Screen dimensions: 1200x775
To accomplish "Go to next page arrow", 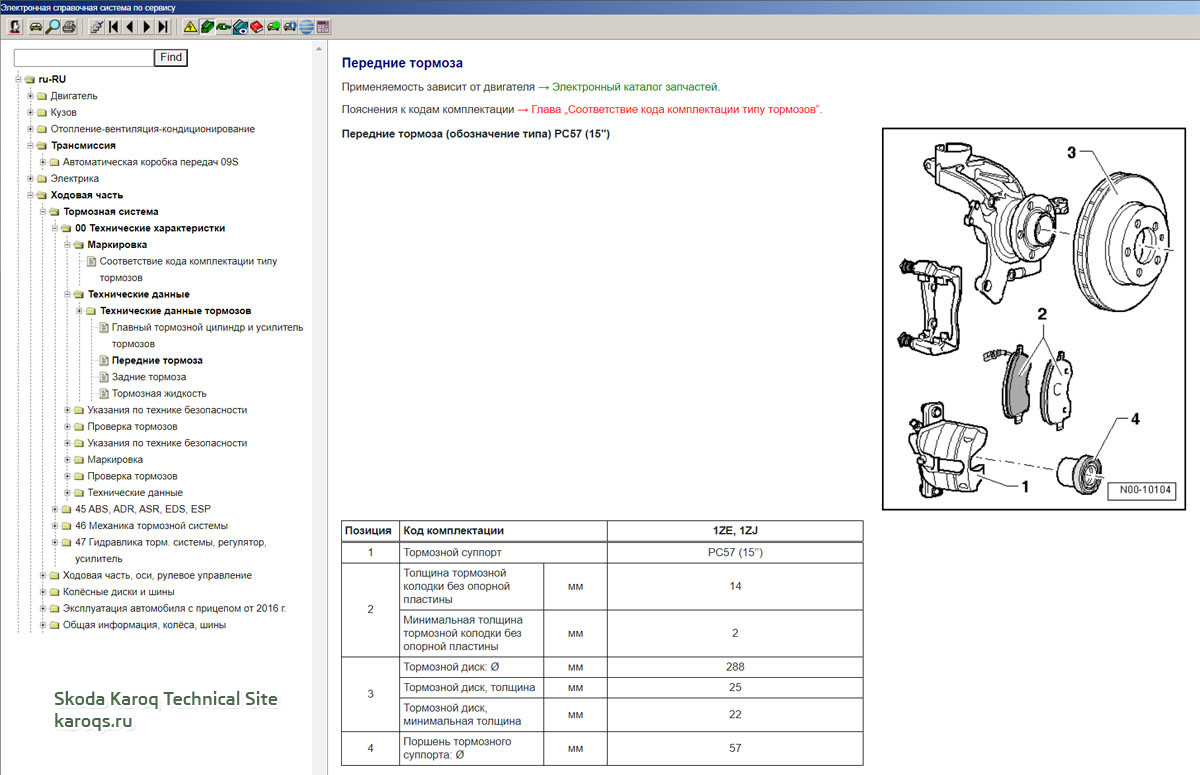I will (x=147, y=27).
